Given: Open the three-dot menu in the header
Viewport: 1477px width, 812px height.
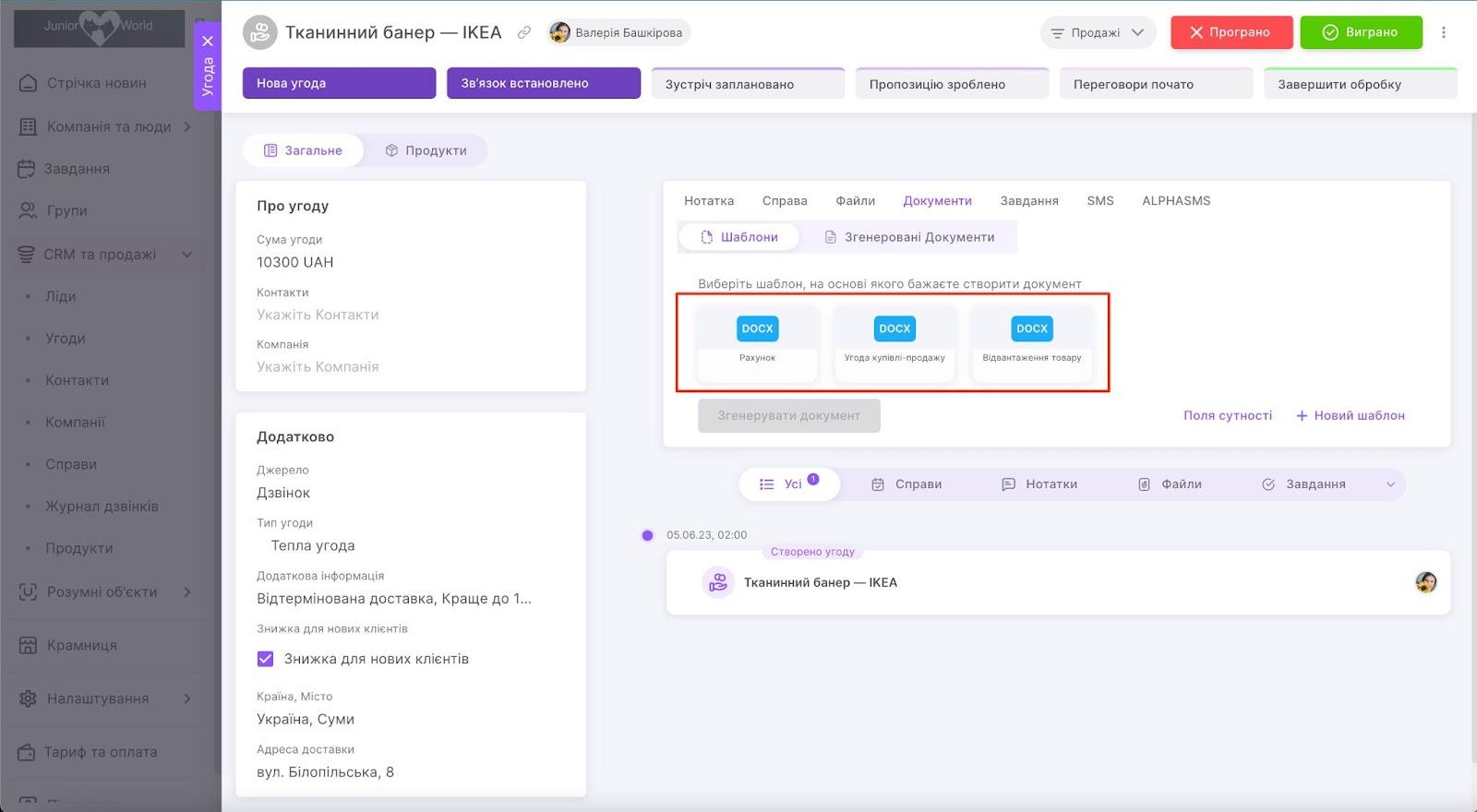Looking at the screenshot, I should point(1444,32).
